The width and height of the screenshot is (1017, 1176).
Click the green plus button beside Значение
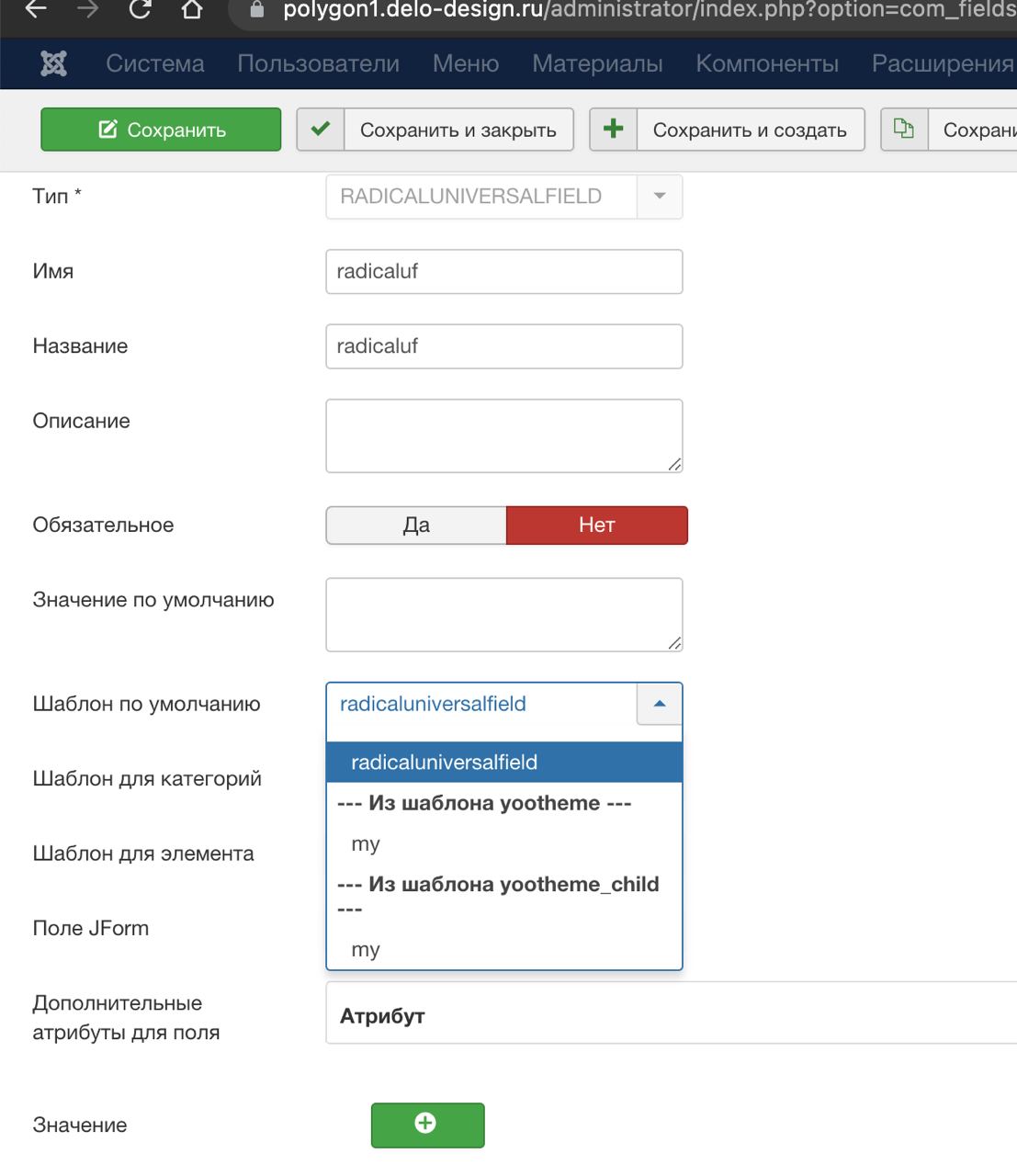pos(427,1125)
